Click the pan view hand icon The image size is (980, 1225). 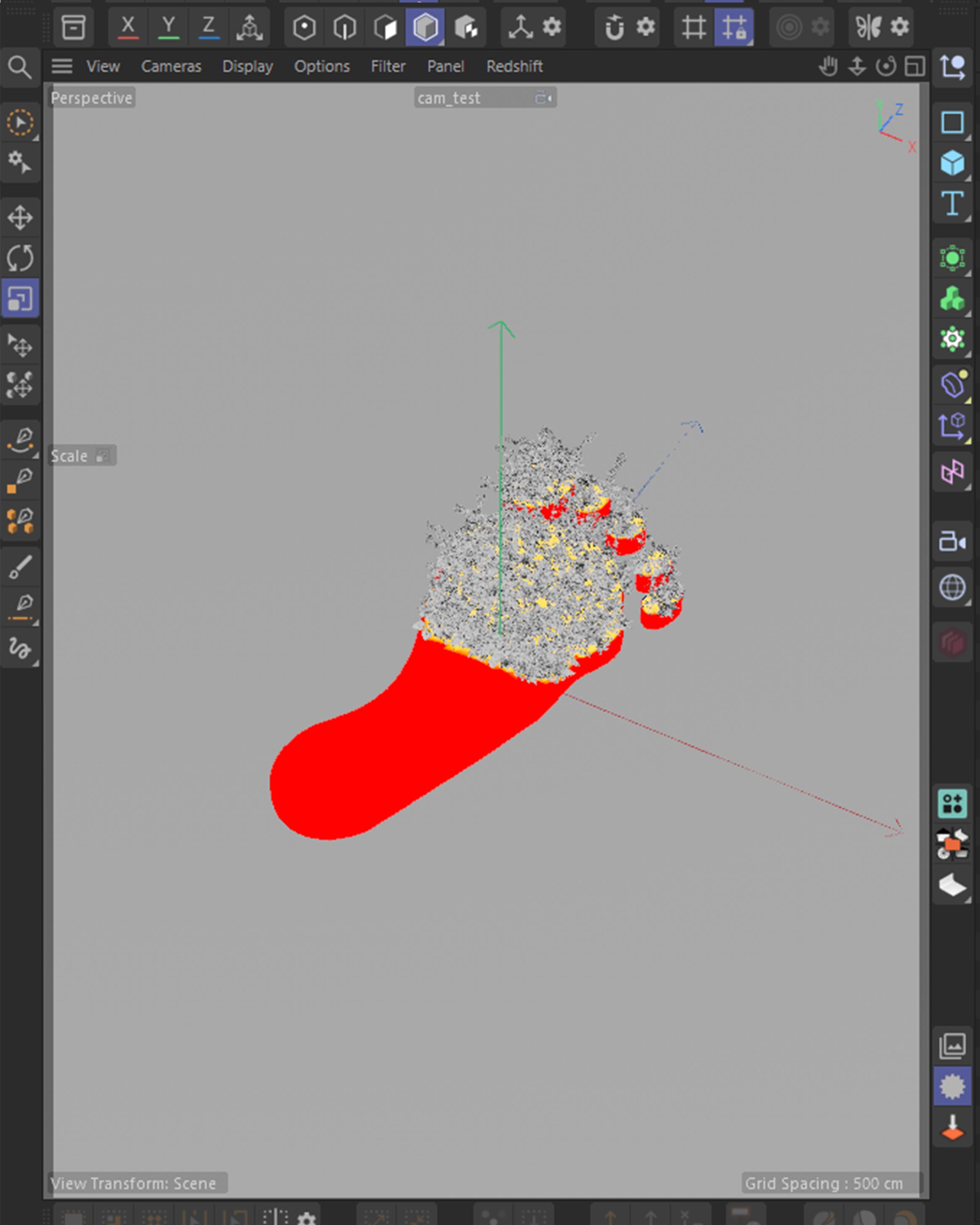[x=828, y=66]
